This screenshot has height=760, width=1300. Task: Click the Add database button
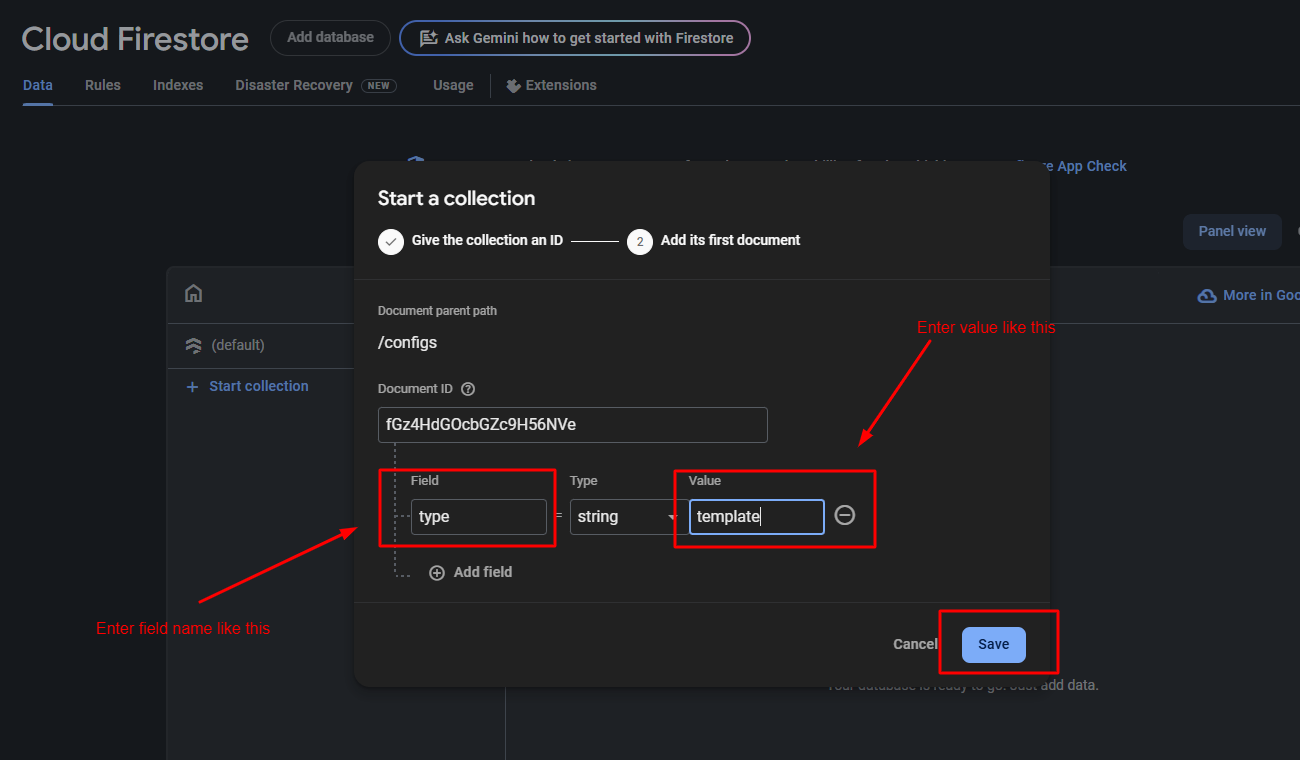330,38
